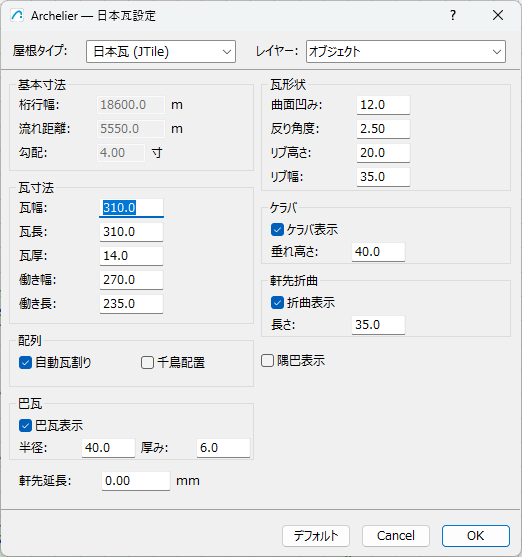Click the 巴瓦 半径 input field
The width and height of the screenshot is (522, 557).
pos(108,448)
